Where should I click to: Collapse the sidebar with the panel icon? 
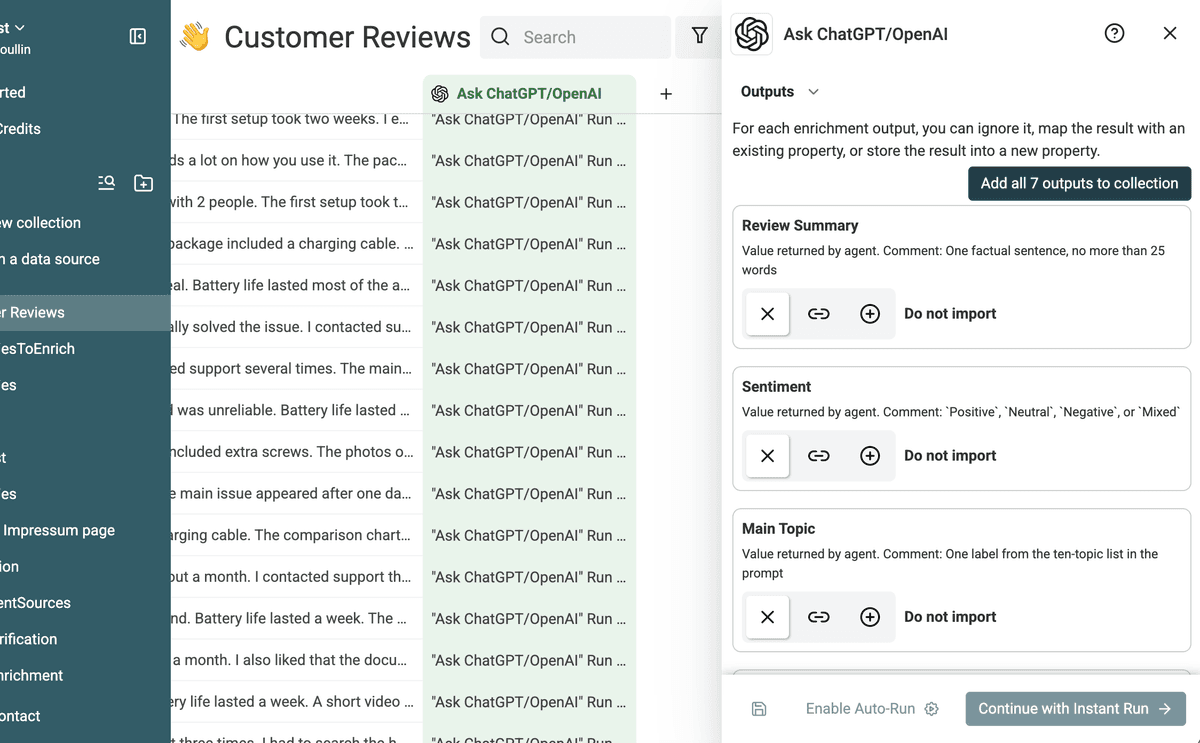point(138,37)
